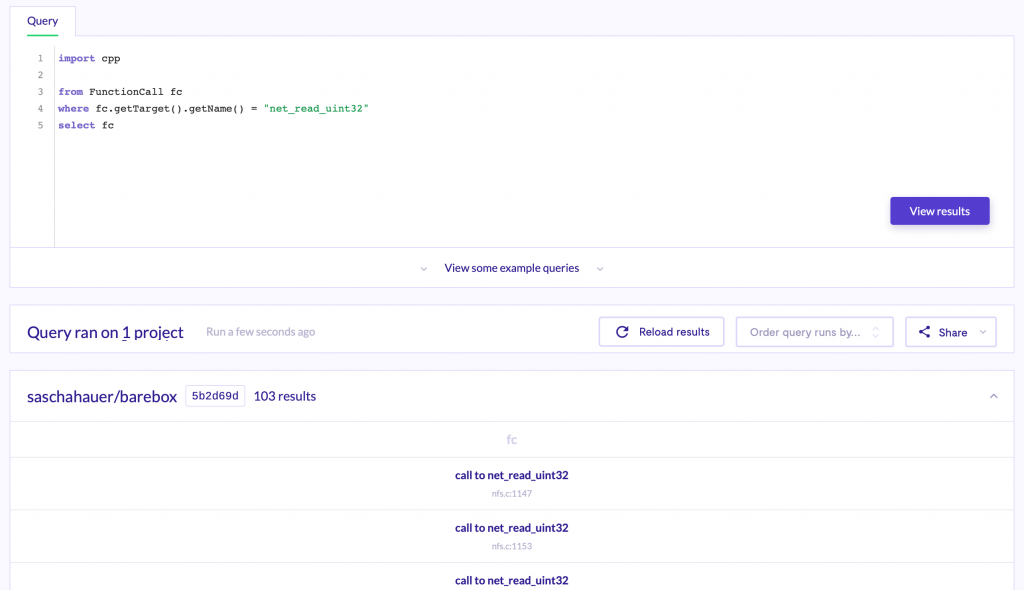Click the 5b2d69d commit hash badge
The width and height of the screenshot is (1024, 590).
pyautogui.click(x=215, y=396)
